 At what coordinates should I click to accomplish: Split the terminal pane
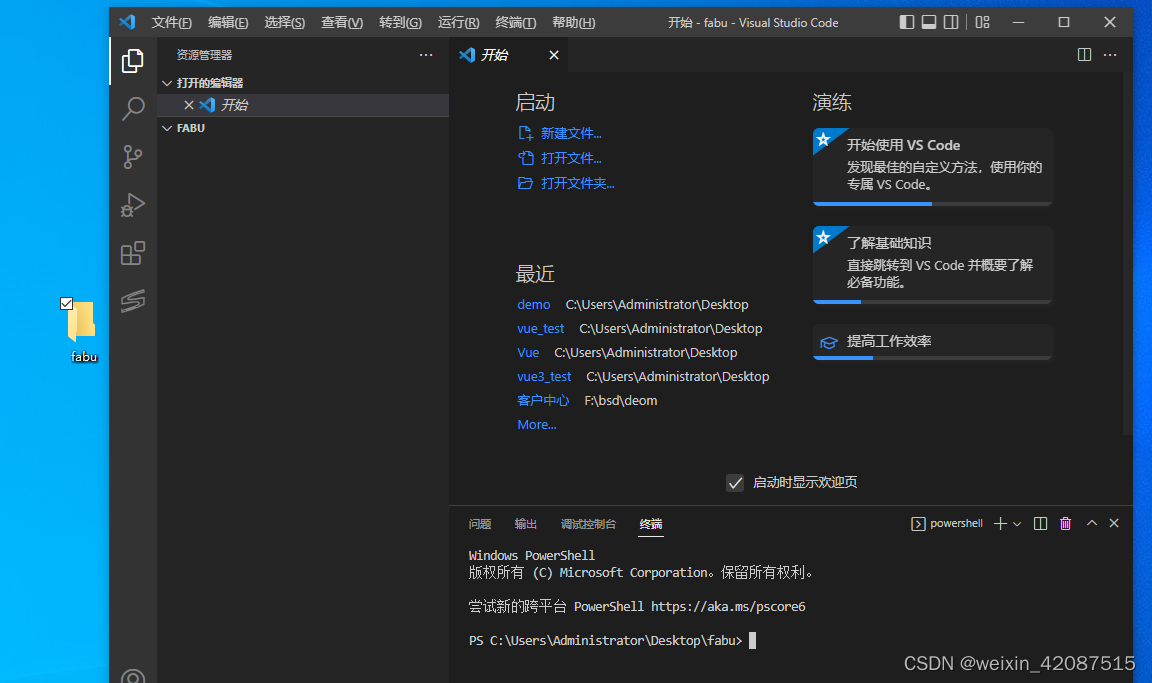1040,524
